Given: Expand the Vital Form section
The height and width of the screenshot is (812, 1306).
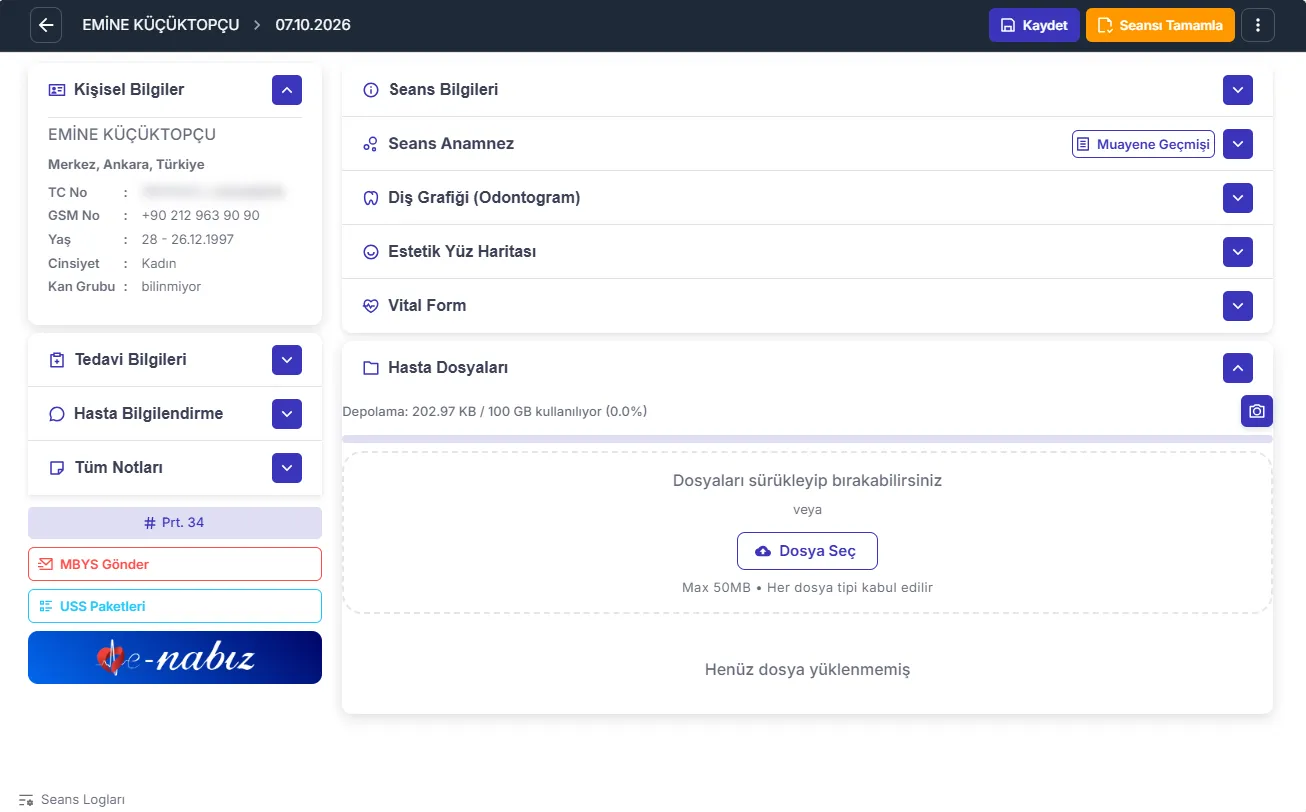Looking at the screenshot, I should coord(1238,306).
